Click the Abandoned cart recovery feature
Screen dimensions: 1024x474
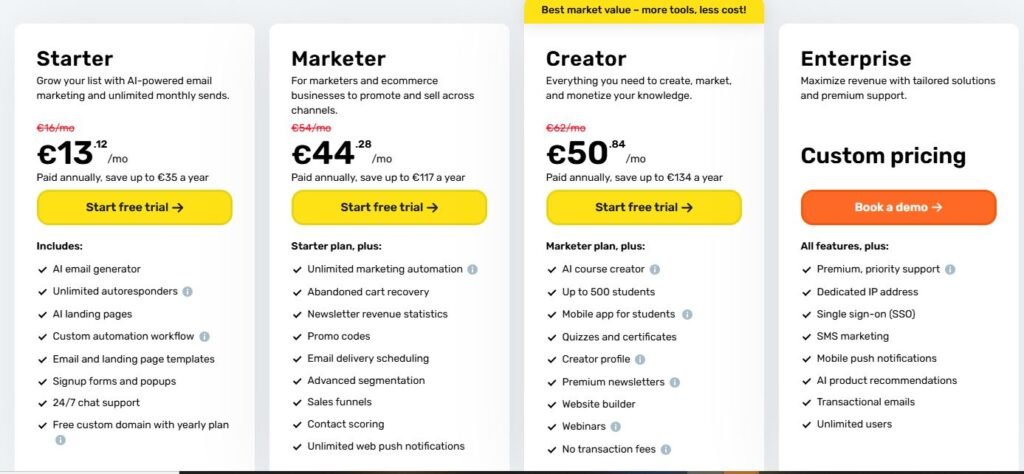pos(368,292)
